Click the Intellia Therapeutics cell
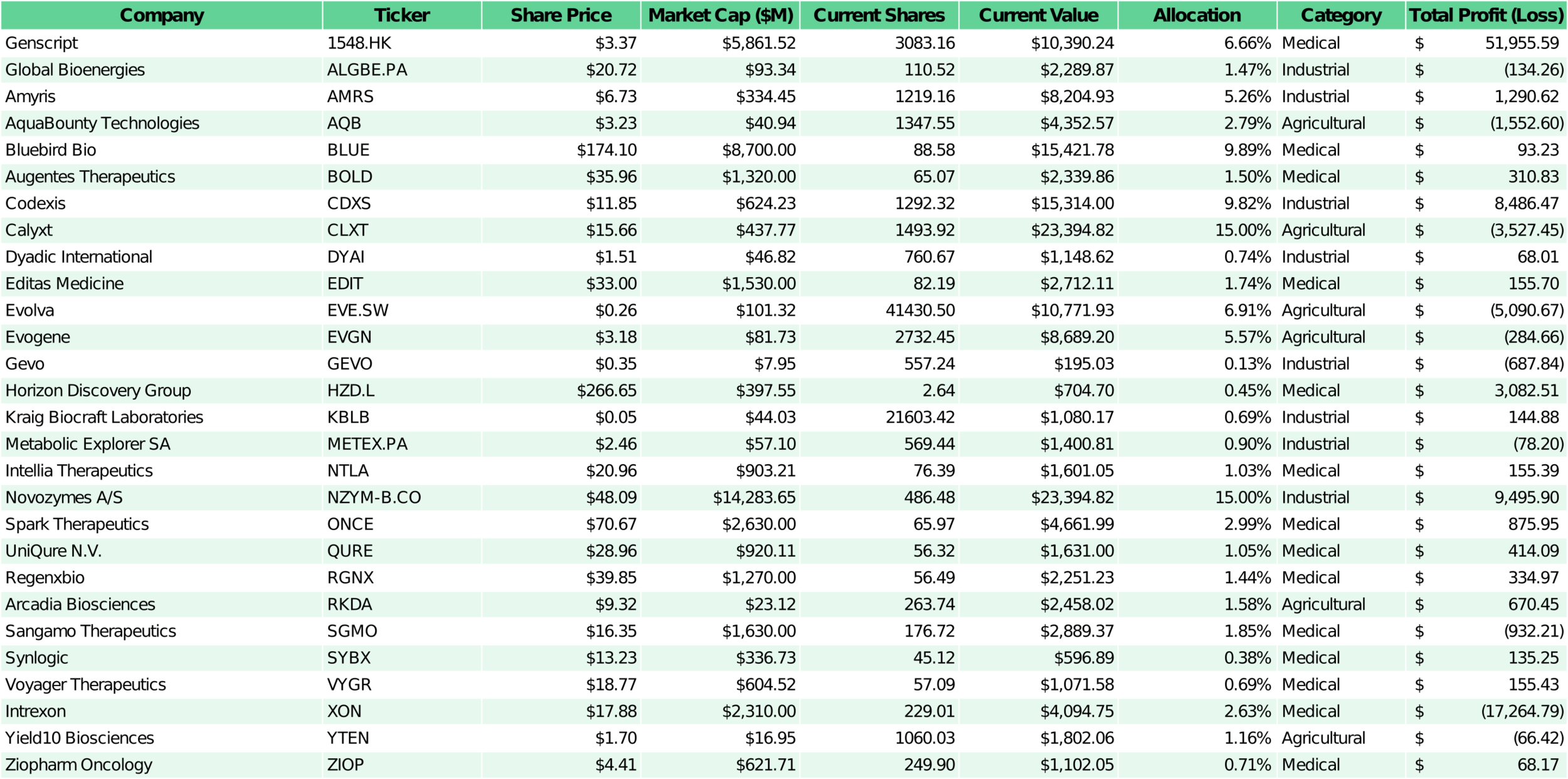 click(x=162, y=471)
